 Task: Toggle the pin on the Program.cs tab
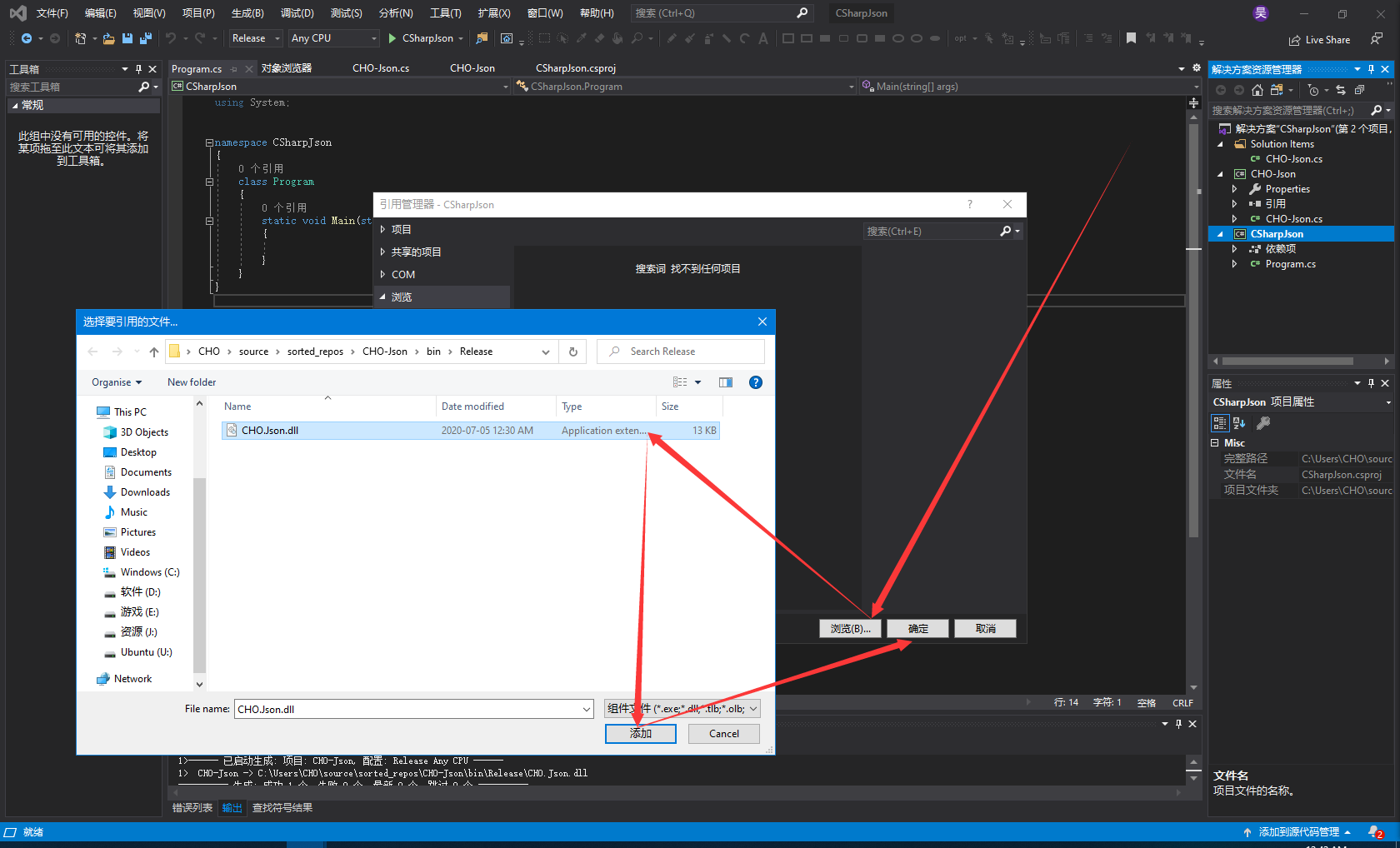[x=234, y=69]
